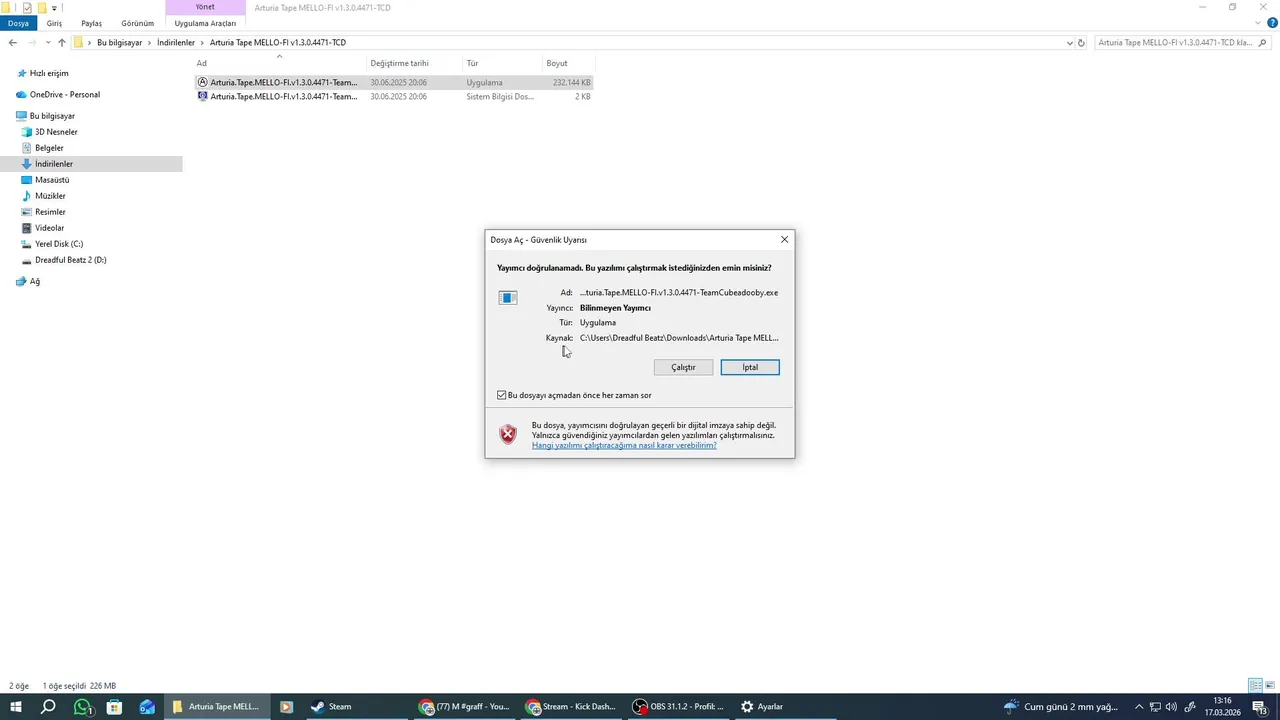Screen dimensions: 1280x720
Task: Click the properties checkmark icon in title bar
Action: pyautogui.click(x=27, y=8)
